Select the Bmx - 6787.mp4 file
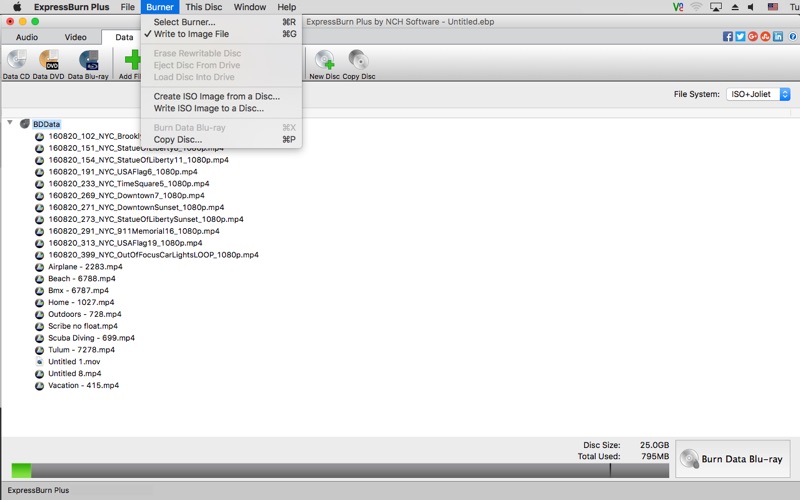Viewport: 800px width, 500px height. (78, 290)
